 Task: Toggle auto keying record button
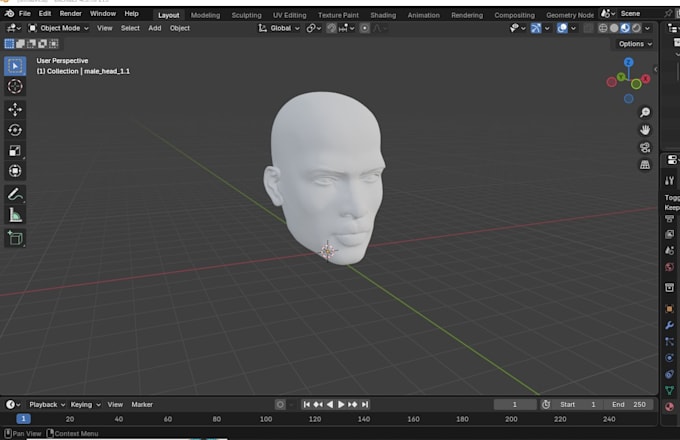tap(280, 404)
